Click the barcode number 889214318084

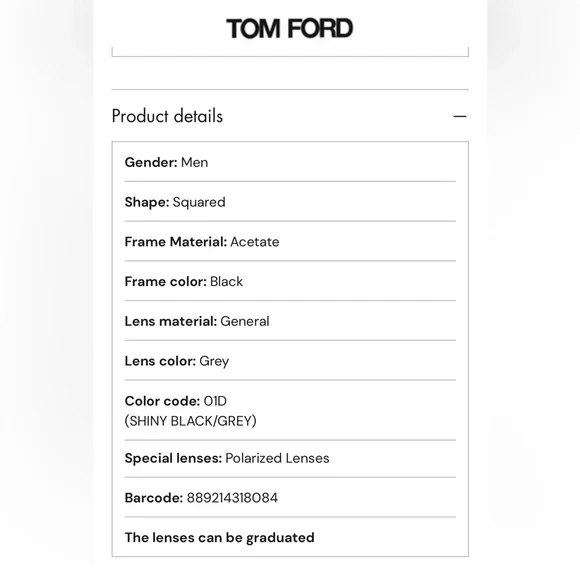[x=232, y=498]
